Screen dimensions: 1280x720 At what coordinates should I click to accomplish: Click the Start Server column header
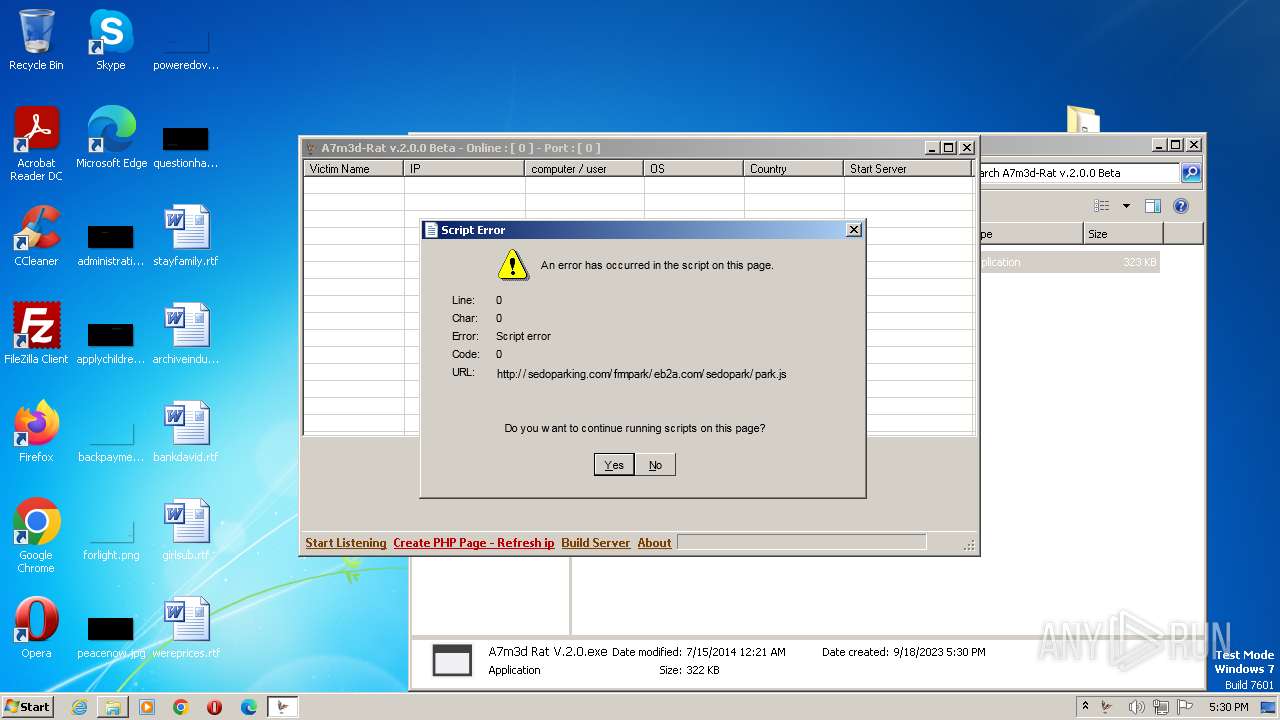click(908, 169)
